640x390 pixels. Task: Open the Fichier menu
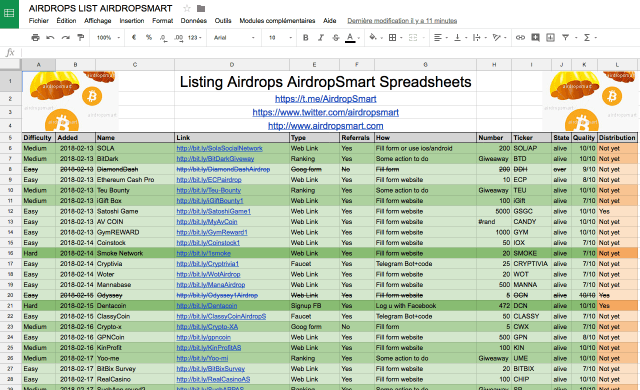[38, 21]
